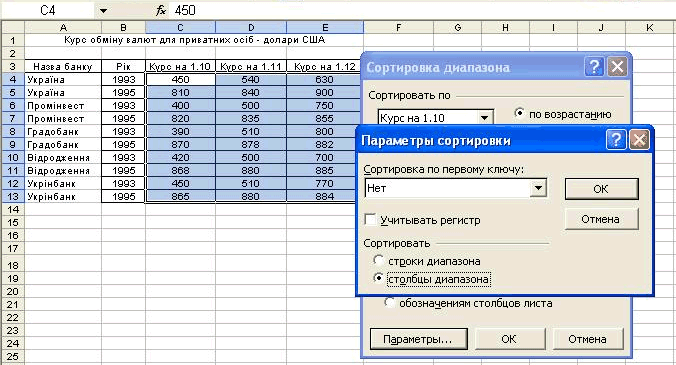
Task: Click the Курс на 1.10 header cell
Action: pos(180,67)
